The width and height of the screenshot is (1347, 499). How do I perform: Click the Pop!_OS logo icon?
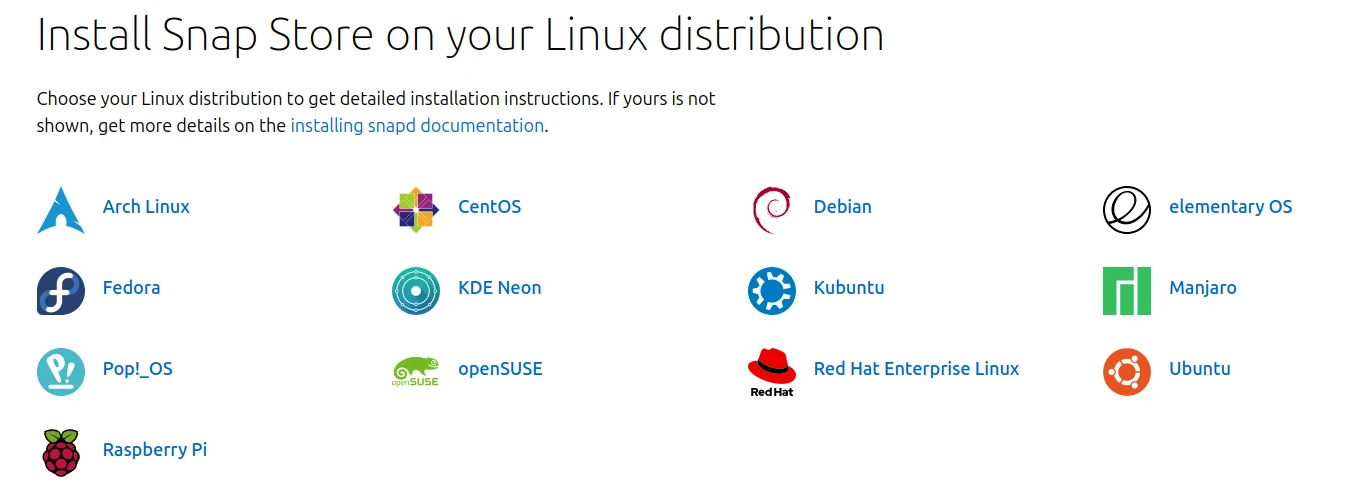point(61,372)
